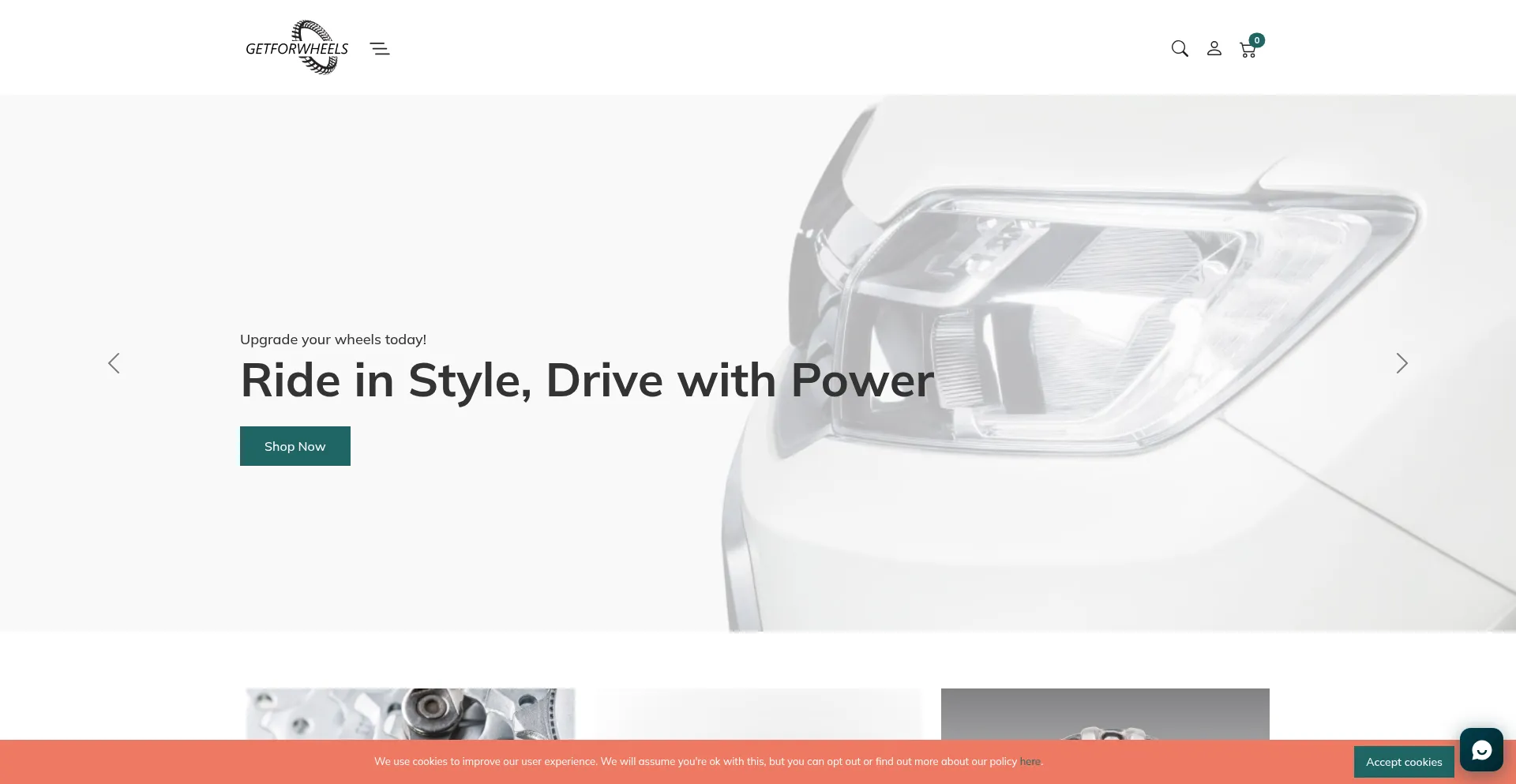
Task: Click the Shop Now button
Action: [x=295, y=446]
